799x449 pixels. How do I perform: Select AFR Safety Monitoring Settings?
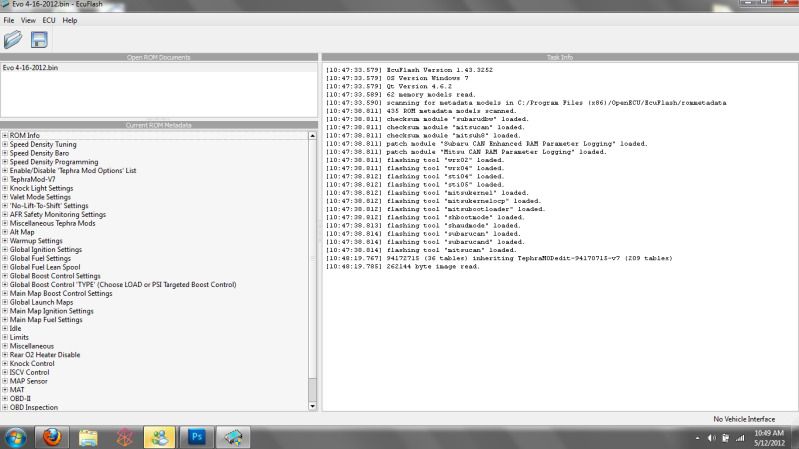pyautogui.click(x=58, y=215)
